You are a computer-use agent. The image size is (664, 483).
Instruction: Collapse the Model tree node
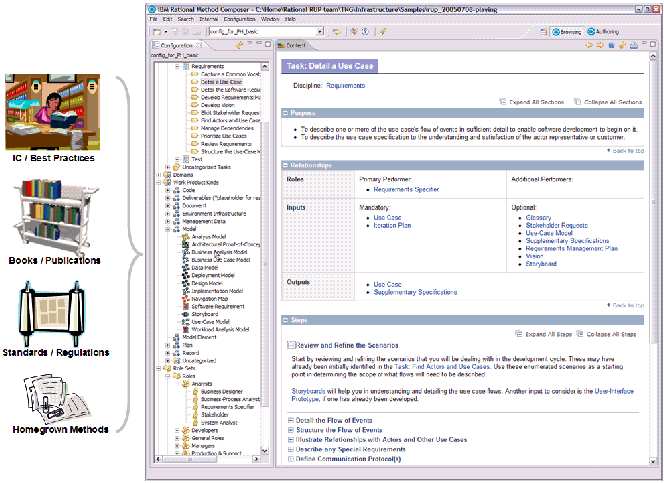point(168,229)
